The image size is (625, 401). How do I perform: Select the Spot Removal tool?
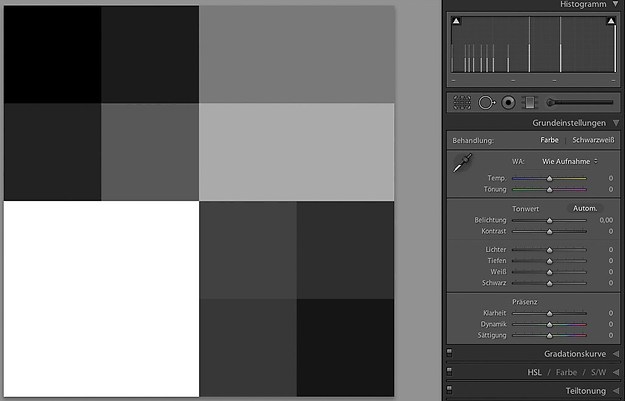coord(486,102)
